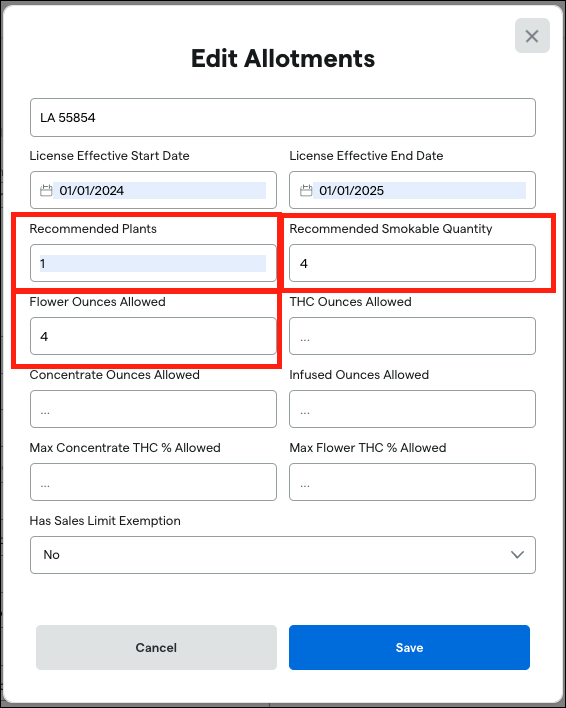Open the Has Sales Limit Exemption dropdown showing No

click(283, 555)
